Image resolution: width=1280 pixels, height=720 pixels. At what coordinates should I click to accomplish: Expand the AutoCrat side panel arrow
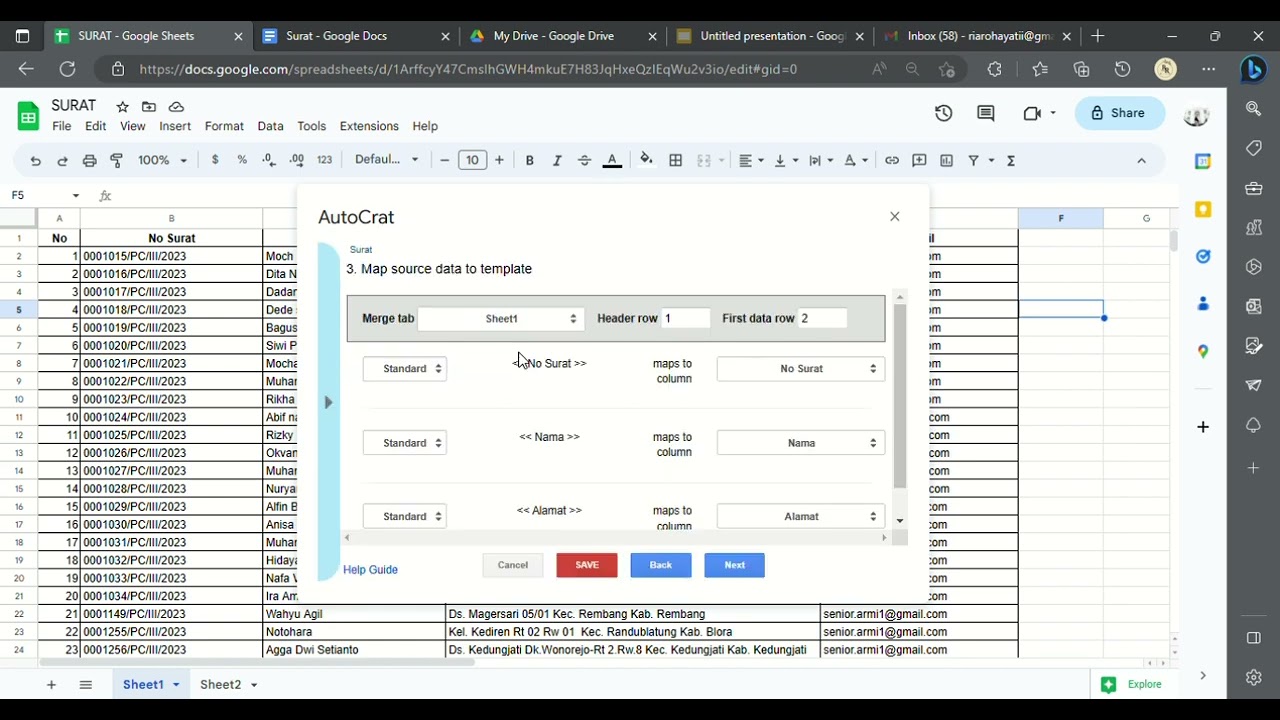click(x=328, y=402)
